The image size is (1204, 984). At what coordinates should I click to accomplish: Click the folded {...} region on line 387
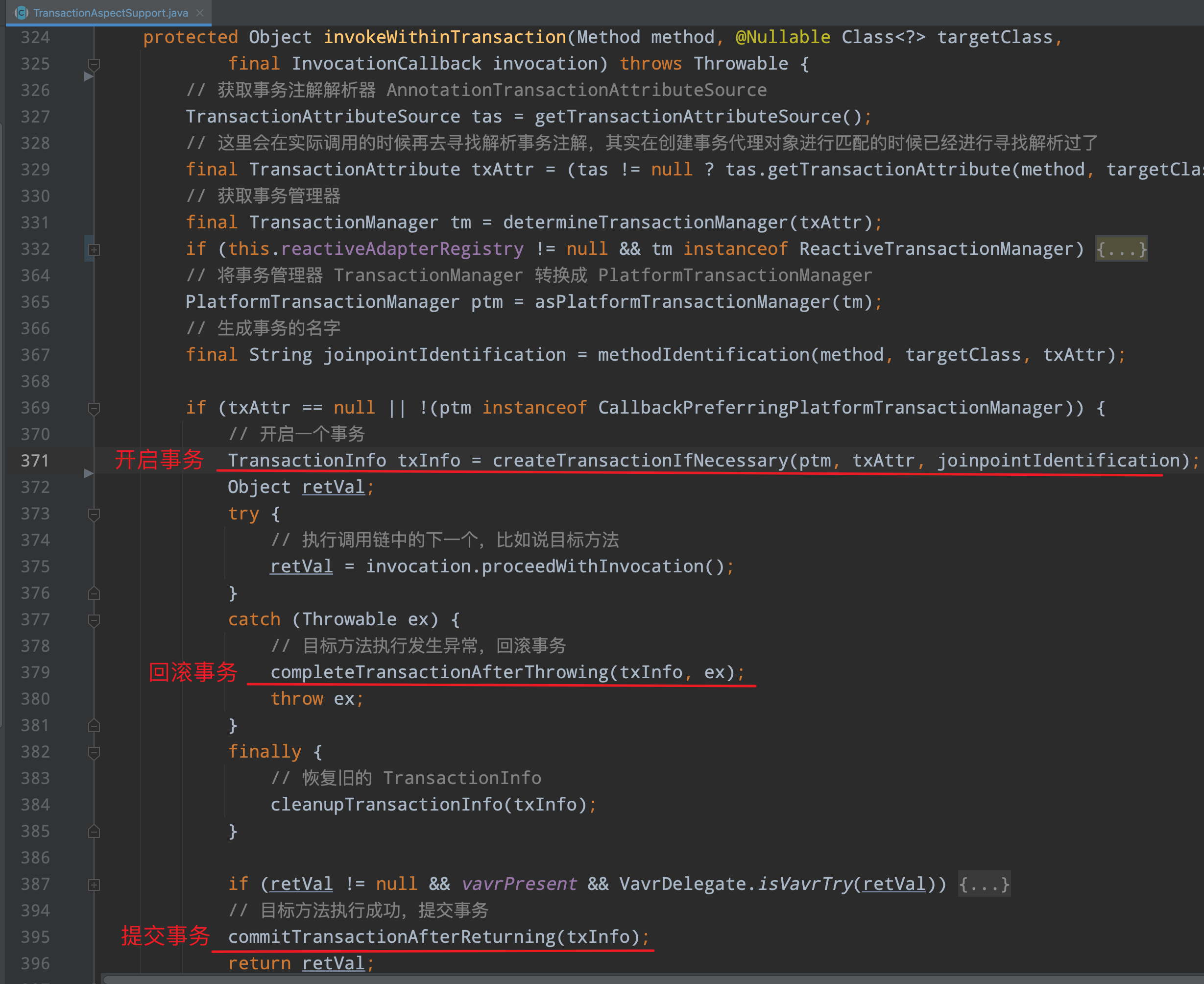point(984,884)
